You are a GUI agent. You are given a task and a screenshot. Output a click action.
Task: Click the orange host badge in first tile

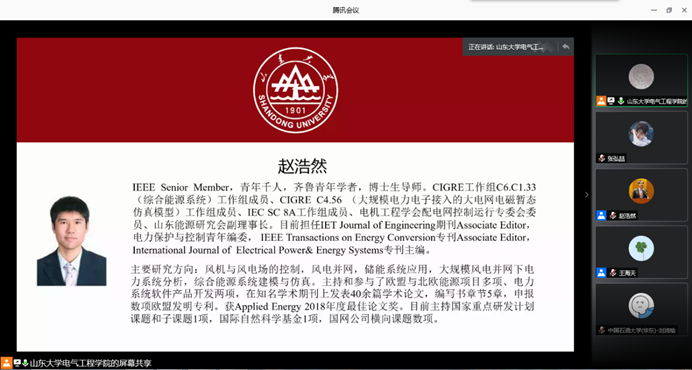(601, 101)
